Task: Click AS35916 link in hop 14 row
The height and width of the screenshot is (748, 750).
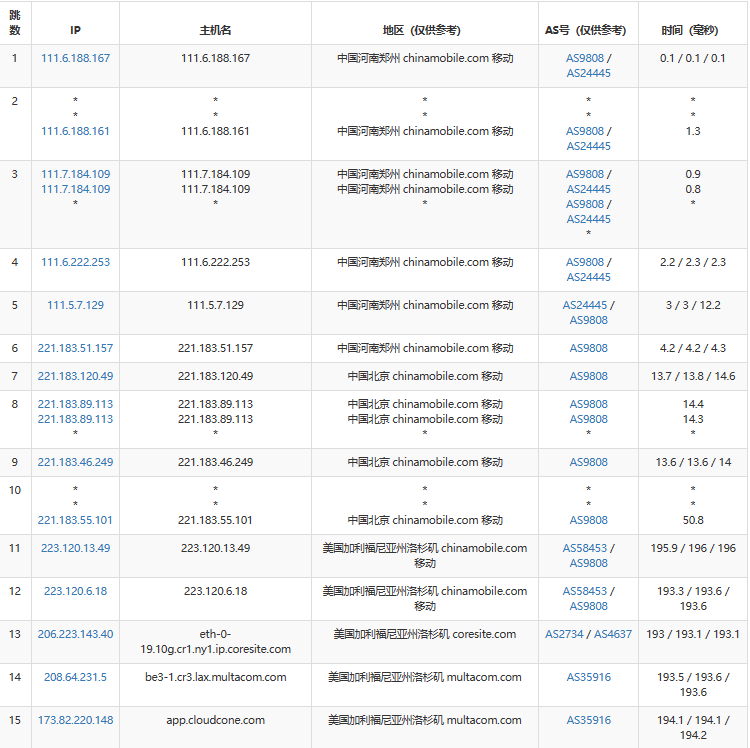Action: click(x=588, y=677)
